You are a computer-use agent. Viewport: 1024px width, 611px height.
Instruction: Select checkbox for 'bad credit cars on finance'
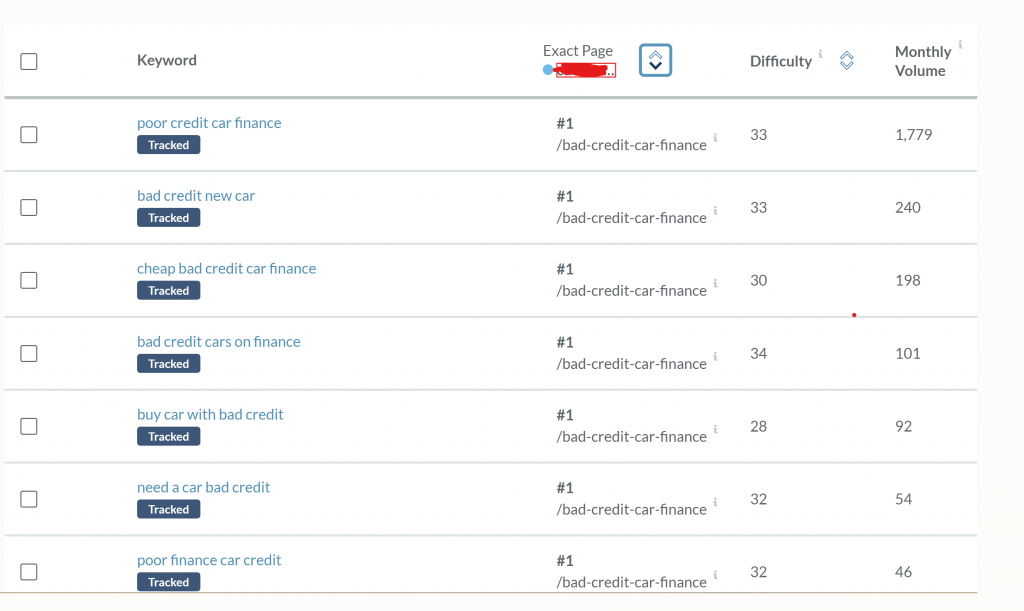[x=29, y=353]
